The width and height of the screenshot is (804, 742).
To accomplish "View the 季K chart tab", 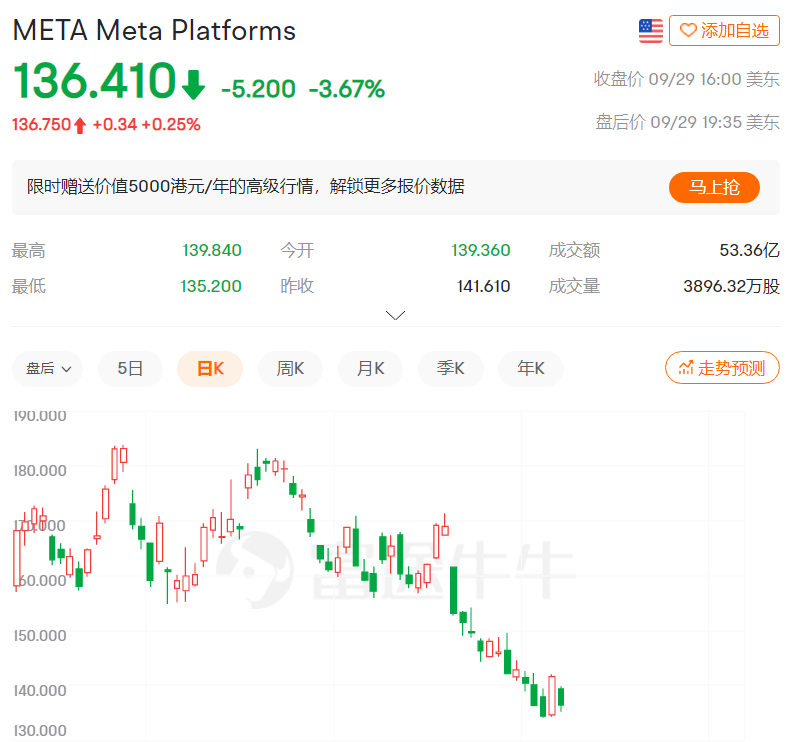I will click(x=450, y=368).
